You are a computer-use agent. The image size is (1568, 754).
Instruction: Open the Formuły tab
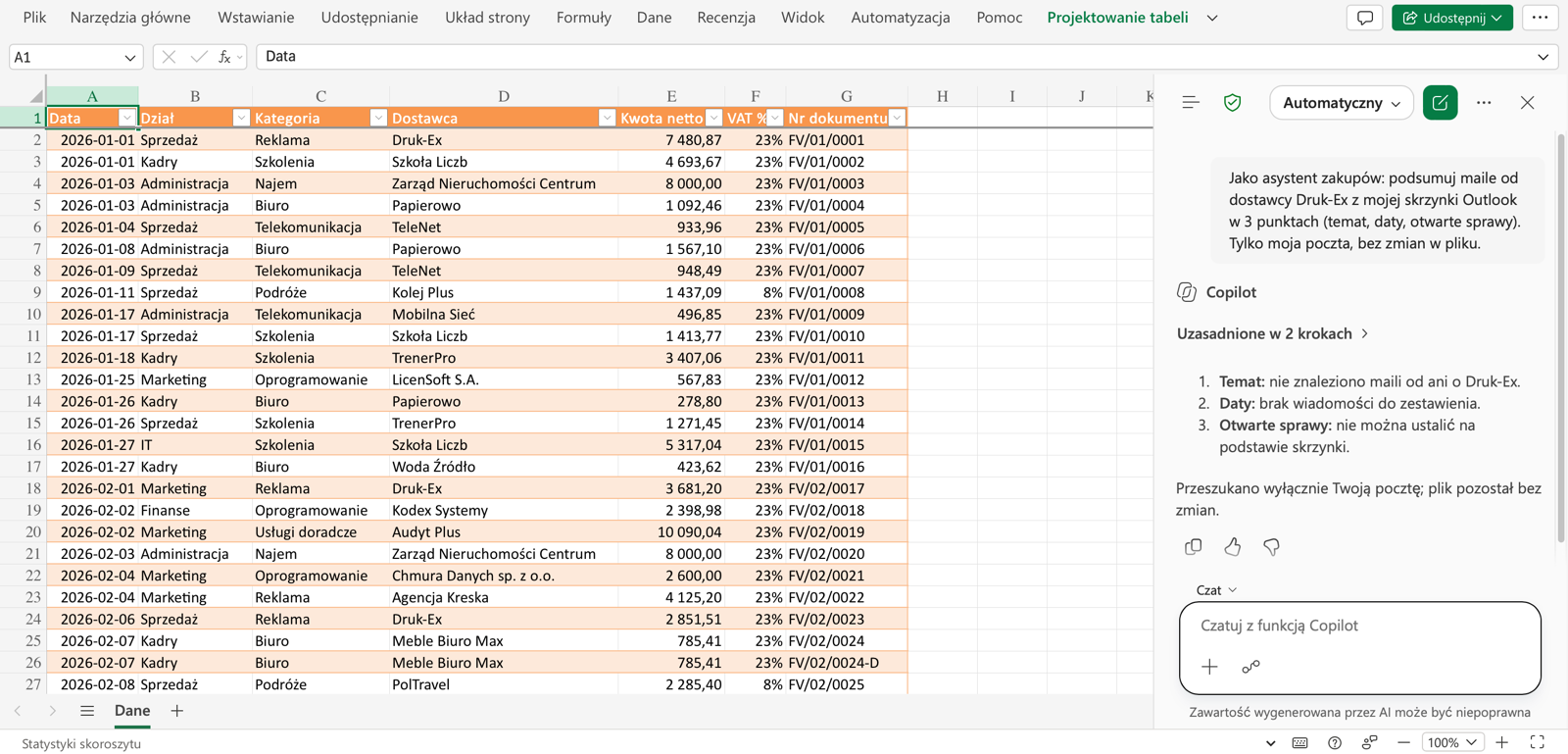583,18
